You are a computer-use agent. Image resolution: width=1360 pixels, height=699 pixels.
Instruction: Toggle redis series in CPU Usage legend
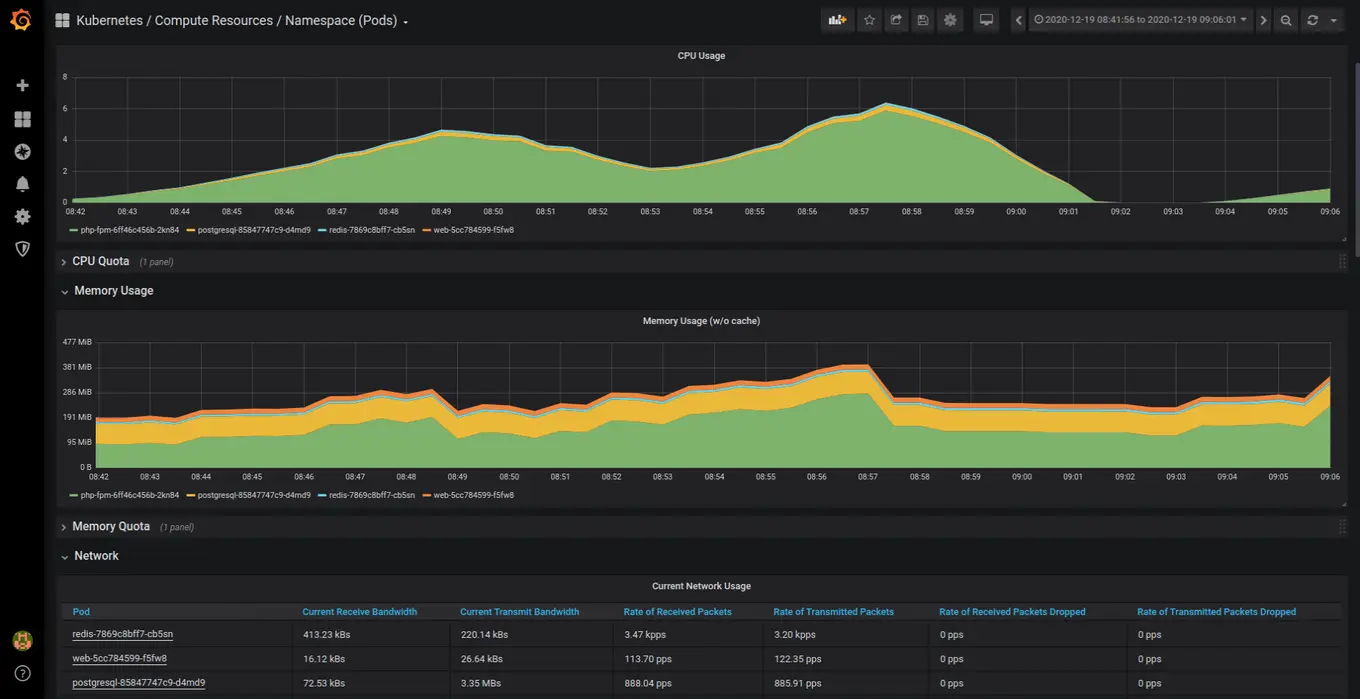[374, 230]
